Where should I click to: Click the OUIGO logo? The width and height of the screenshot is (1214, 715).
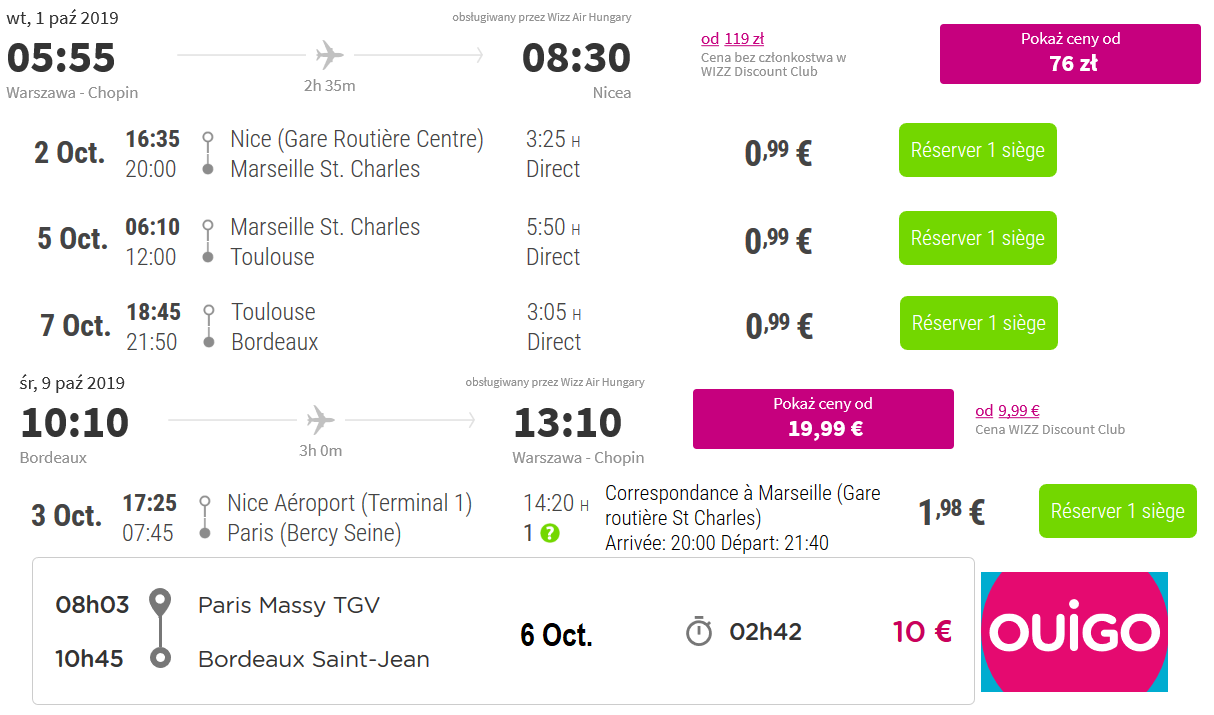(1074, 632)
